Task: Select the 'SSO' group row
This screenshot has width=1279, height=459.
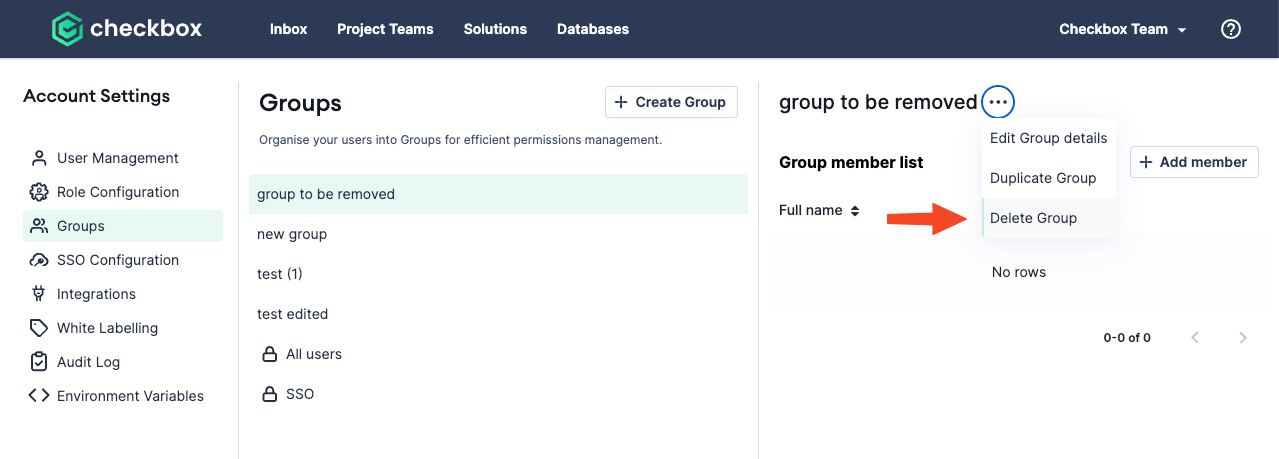Action: click(498, 394)
